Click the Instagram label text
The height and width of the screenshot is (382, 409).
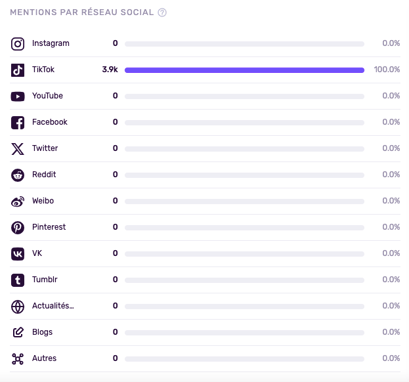pyautogui.click(x=51, y=43)
